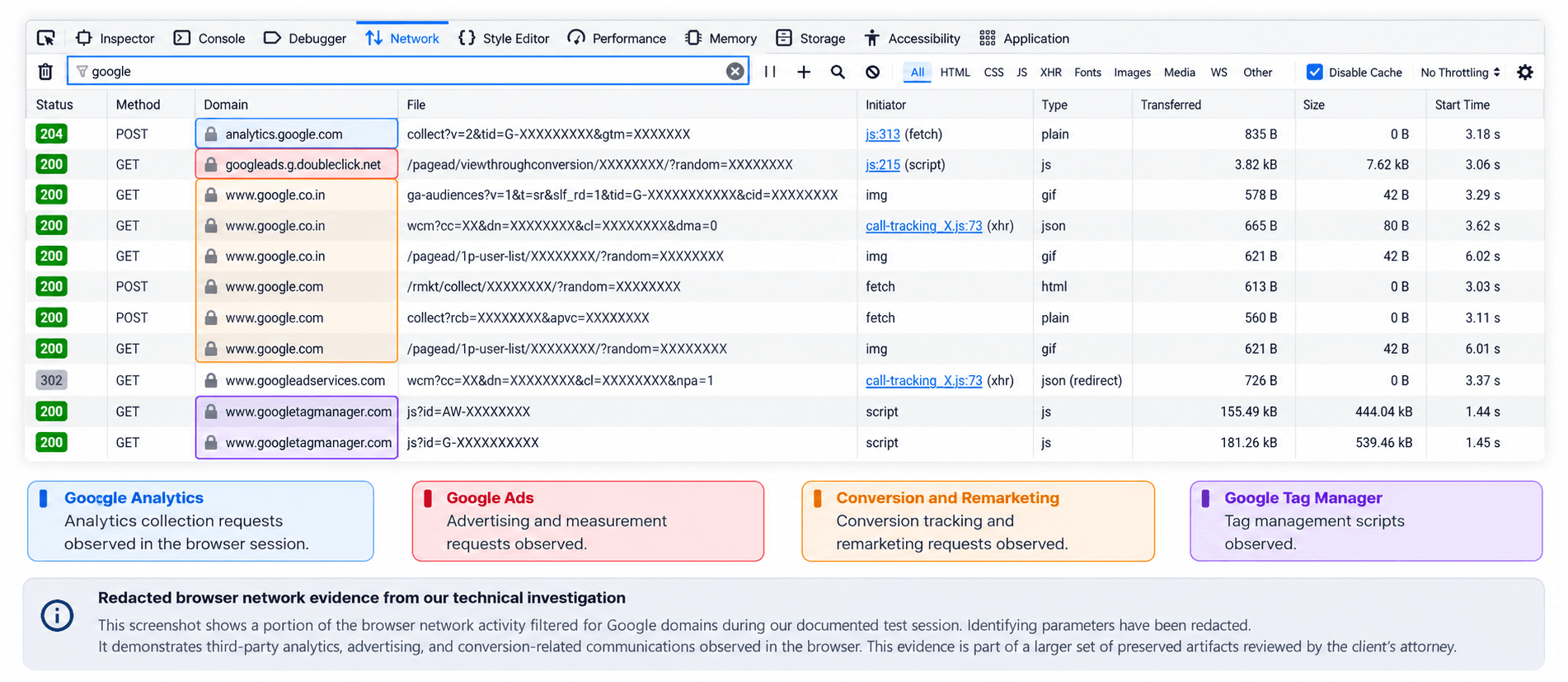Filter requests by HTML

[x=955, y=72]
